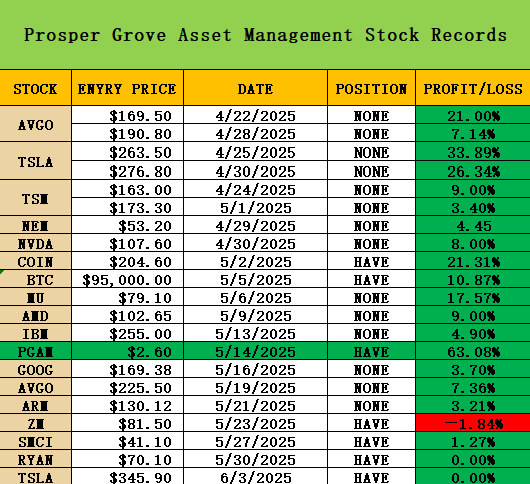
Task: Select the $225.50 entry price cell
Action: [x=127, y=387]
